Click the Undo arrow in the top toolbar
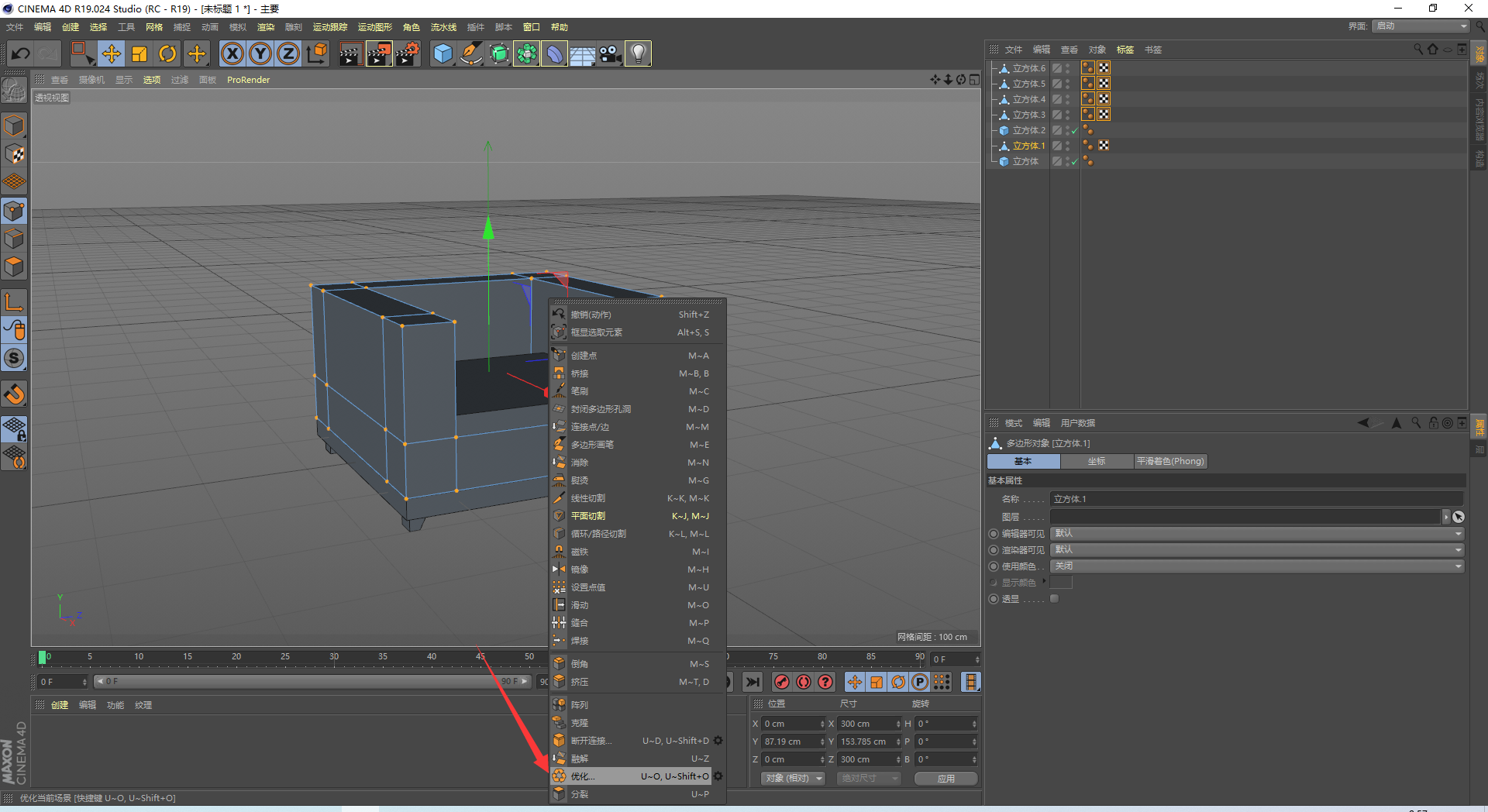This screenshot has height=812, width=1488. [x=21, y=53]
